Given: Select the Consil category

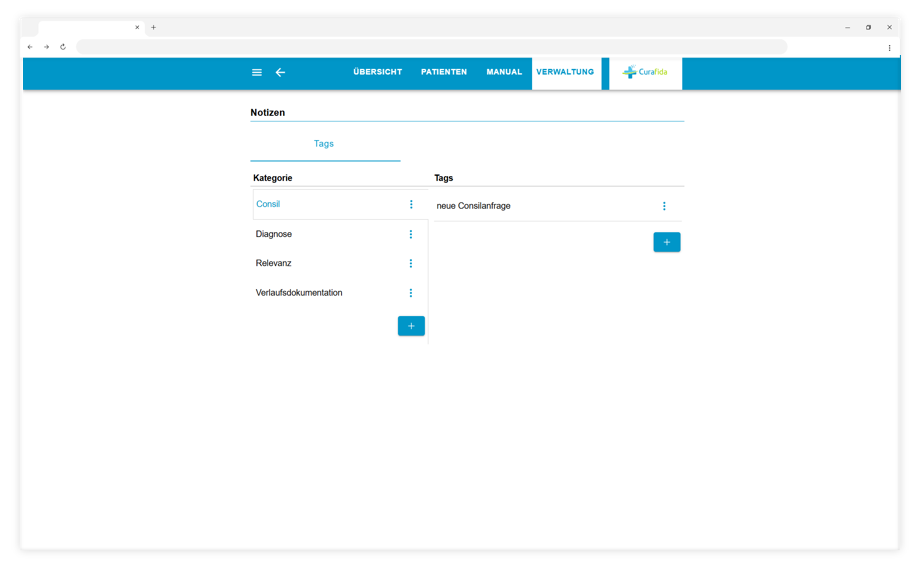Looking at the screenshot, I should [x=340, y=204].
